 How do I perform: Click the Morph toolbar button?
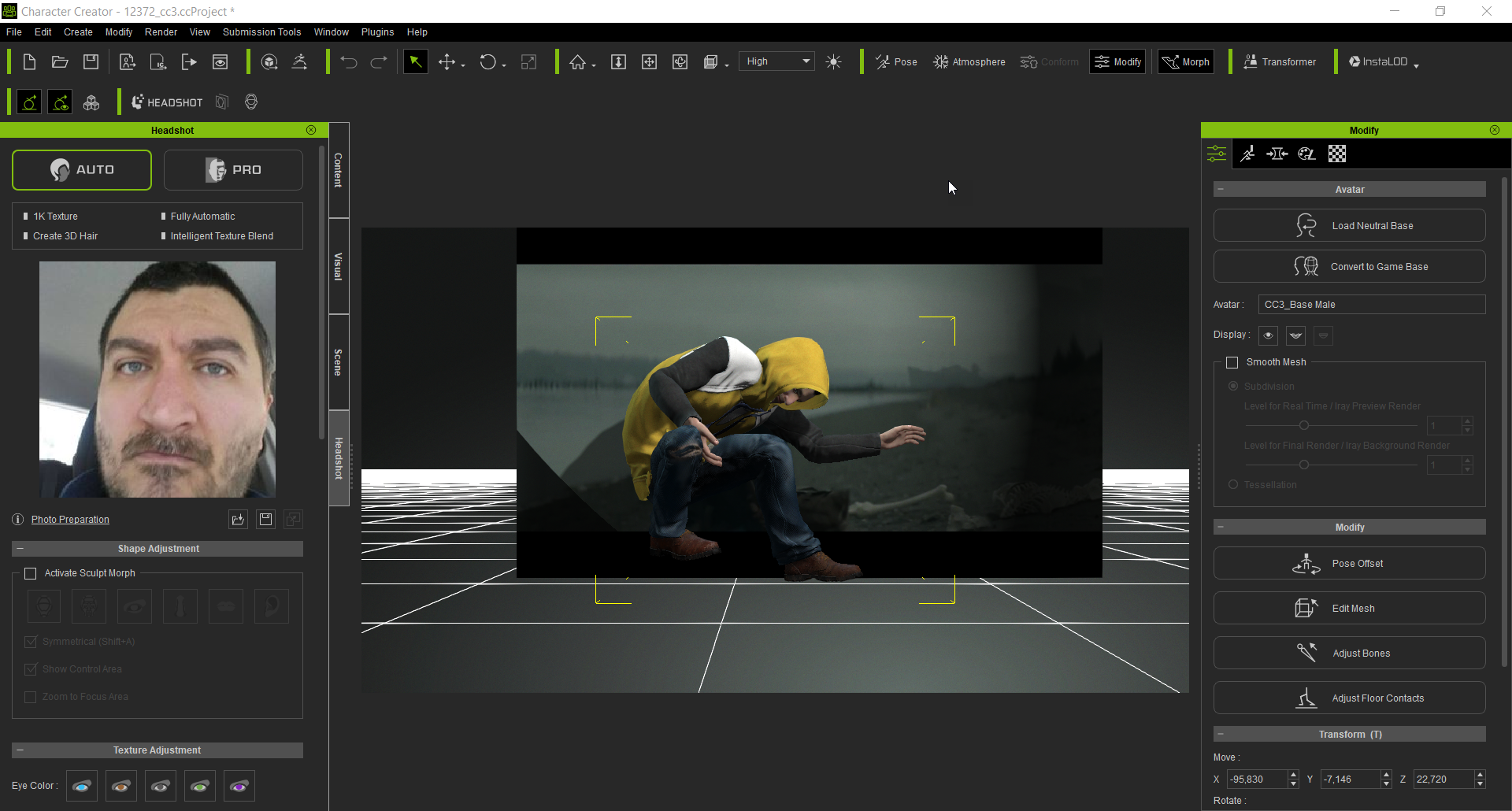[1186, 62]
